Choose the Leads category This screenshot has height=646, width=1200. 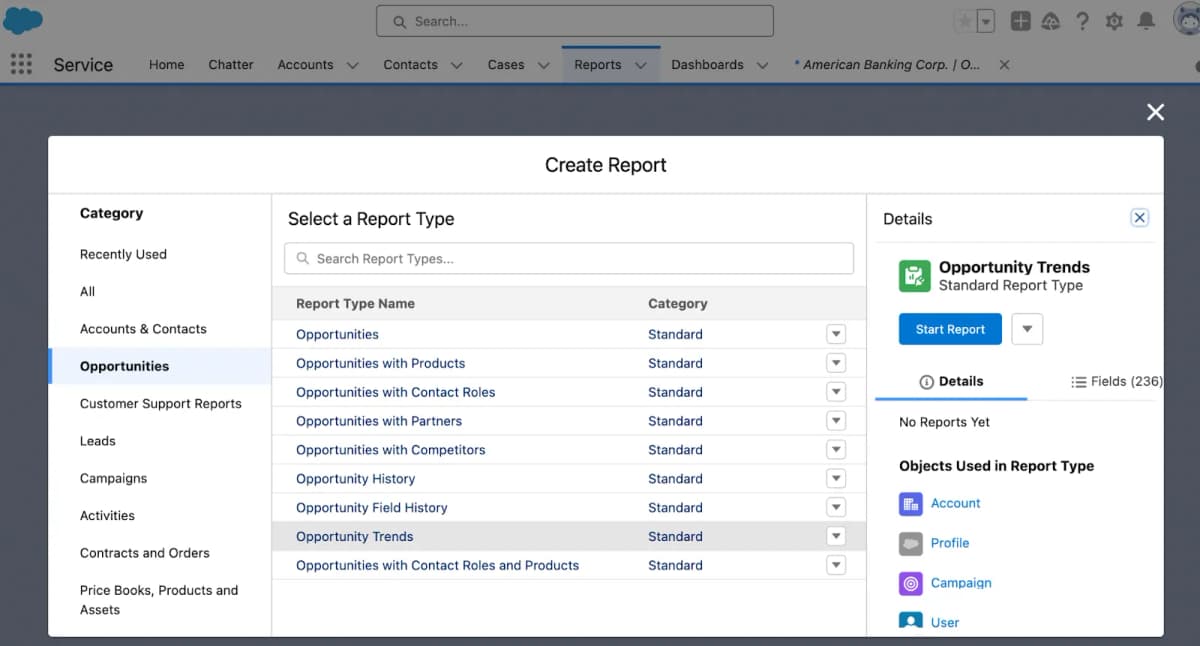pos(97,441)
